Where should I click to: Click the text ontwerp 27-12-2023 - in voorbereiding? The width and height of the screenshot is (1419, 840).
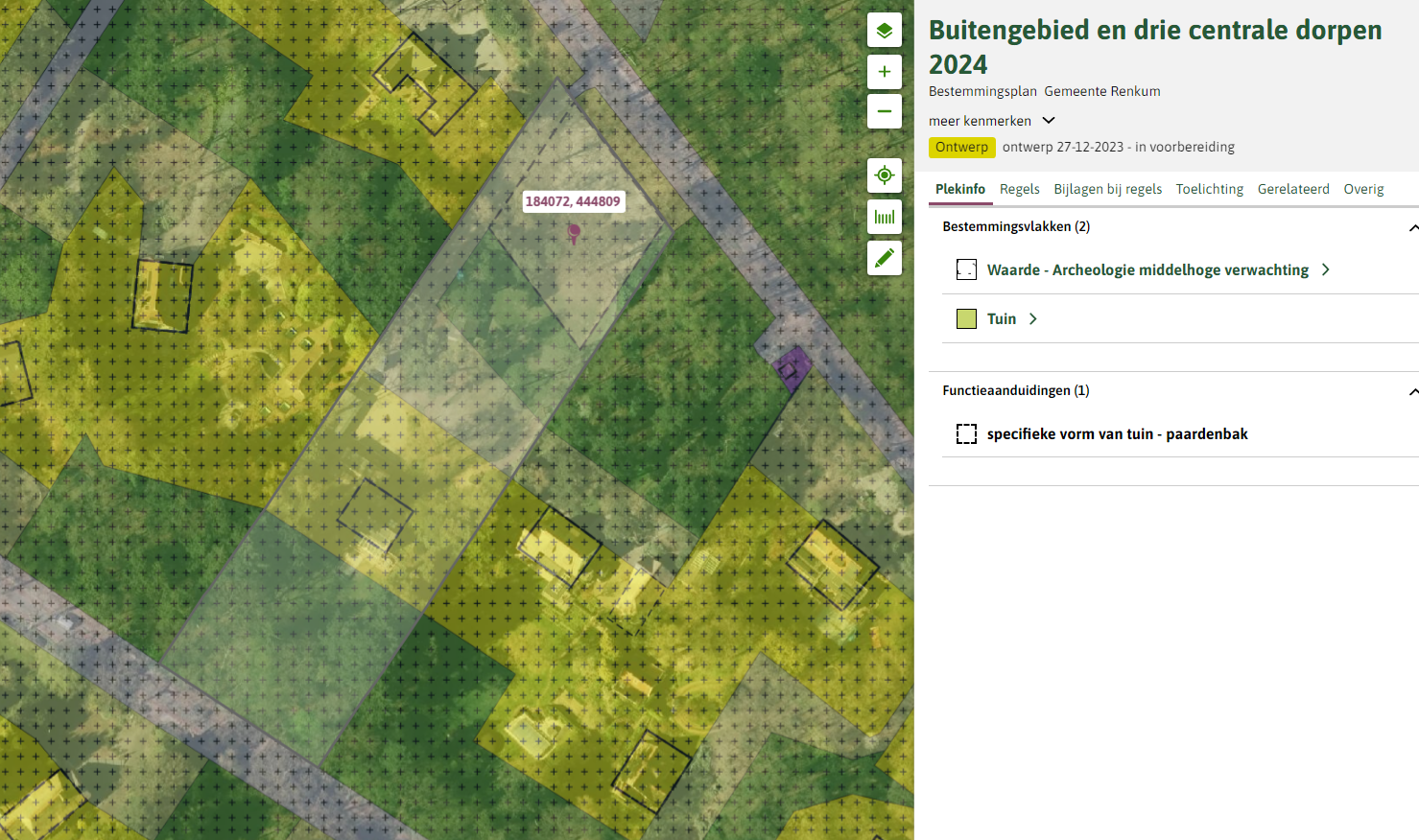click(x=1119, y=147)
